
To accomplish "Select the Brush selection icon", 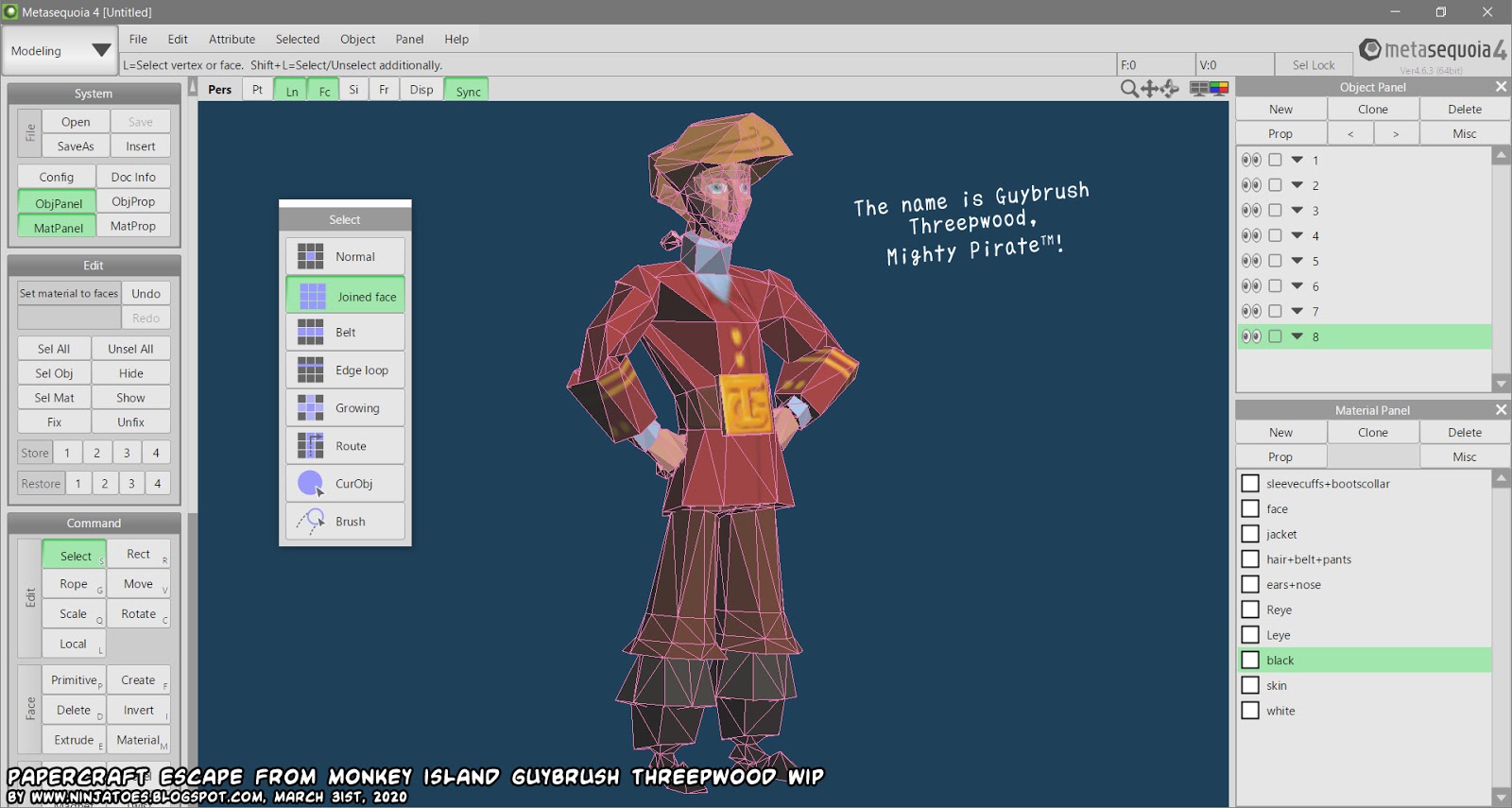I will [x=310, y=521].
